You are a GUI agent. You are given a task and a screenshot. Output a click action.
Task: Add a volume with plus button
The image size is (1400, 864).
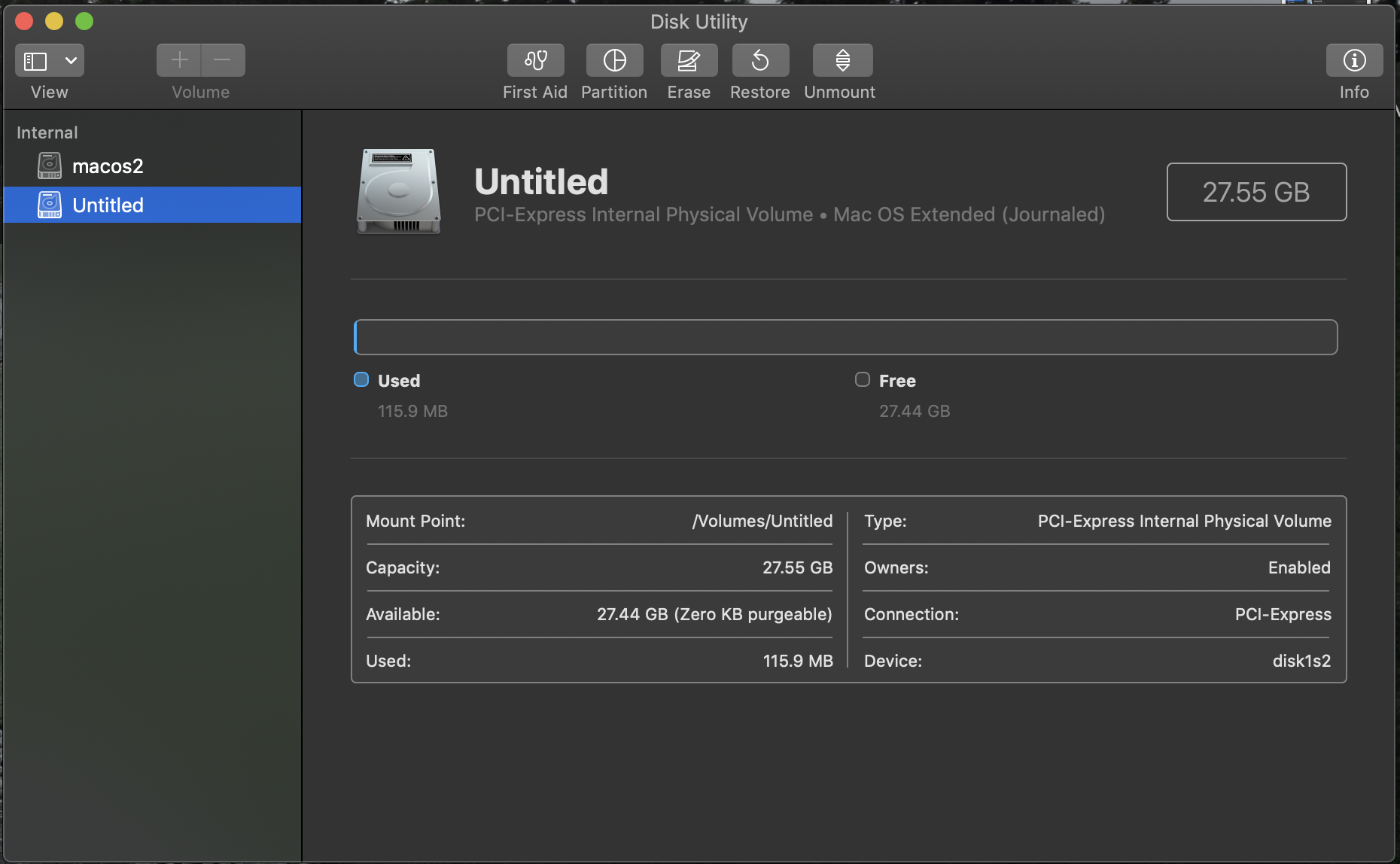click(x=179, y=60)
